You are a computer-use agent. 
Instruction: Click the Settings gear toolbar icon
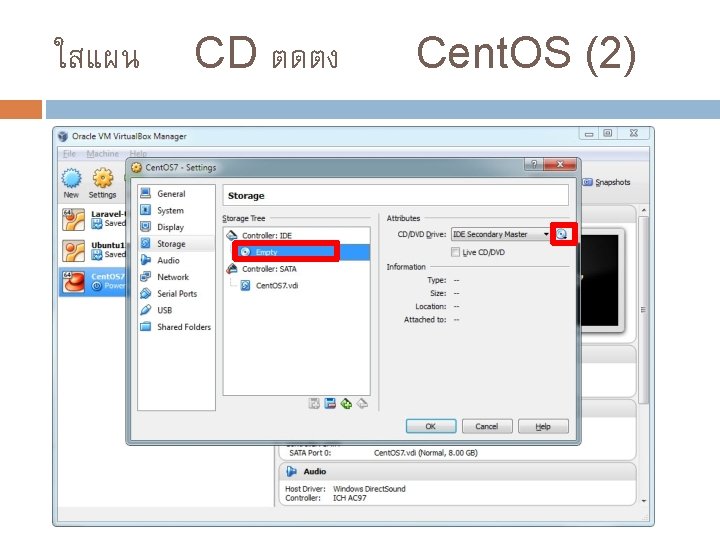click(102, 183)
